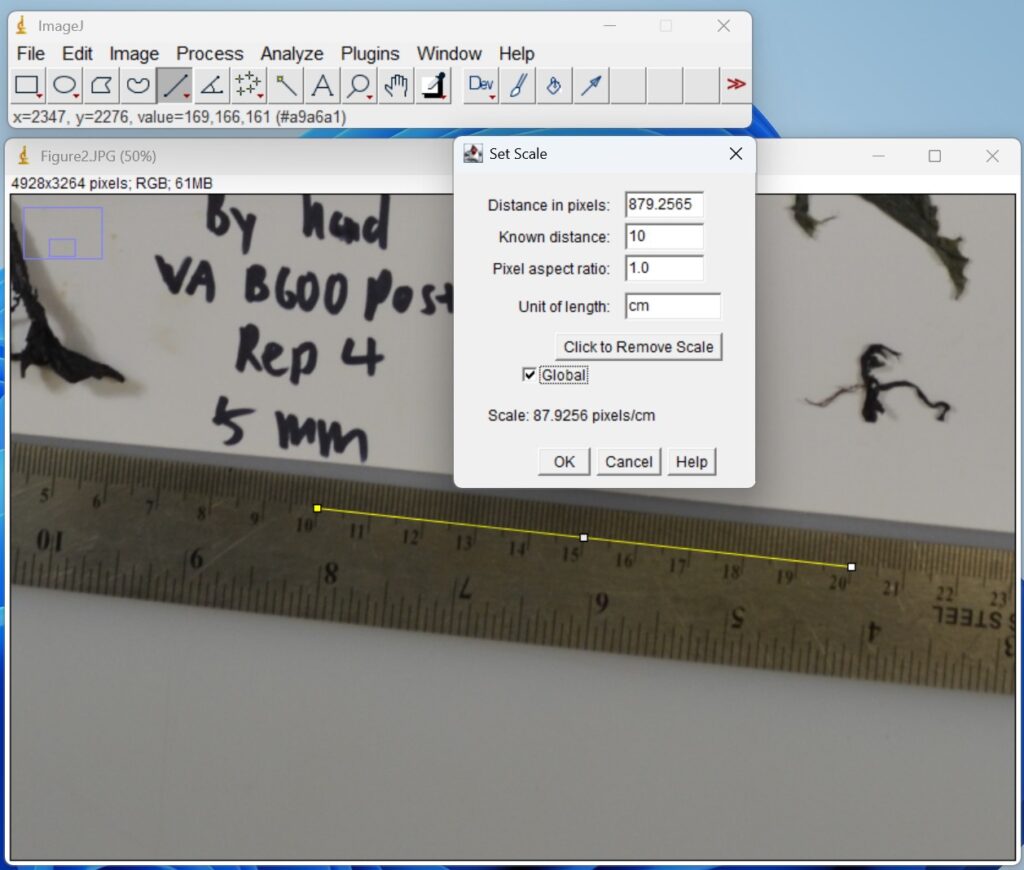Screen dimensions: 1024x870
Task: Select the color picker tool
Action: click(433, 86)
